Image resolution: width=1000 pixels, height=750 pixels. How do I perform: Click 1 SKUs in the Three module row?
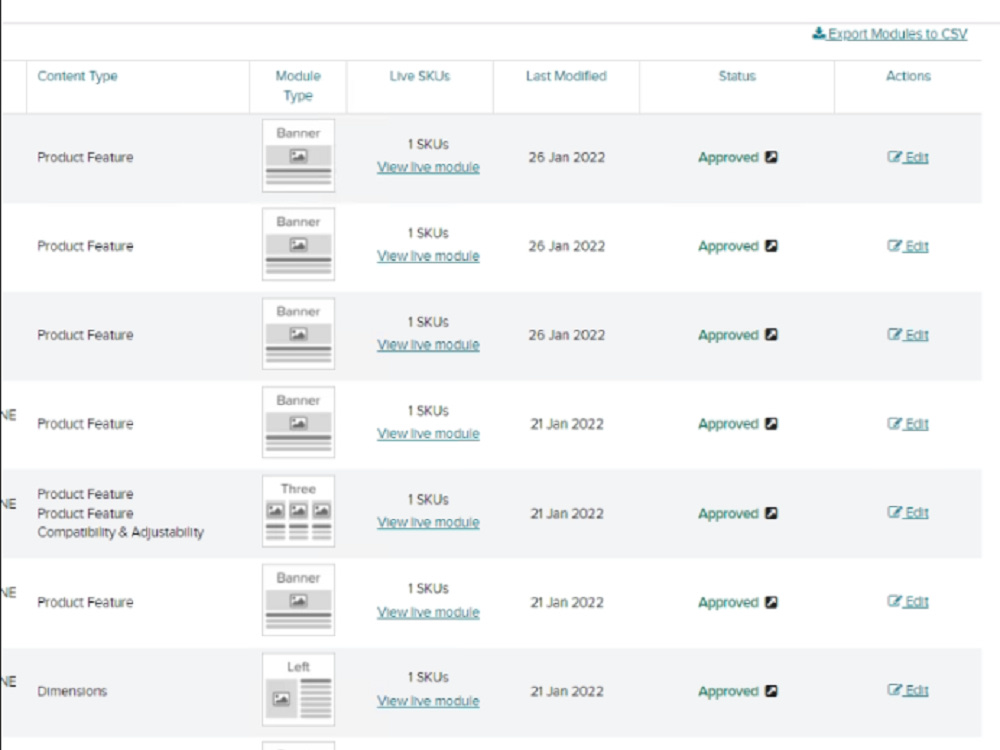pyautogui.click(x=428, y=499)
